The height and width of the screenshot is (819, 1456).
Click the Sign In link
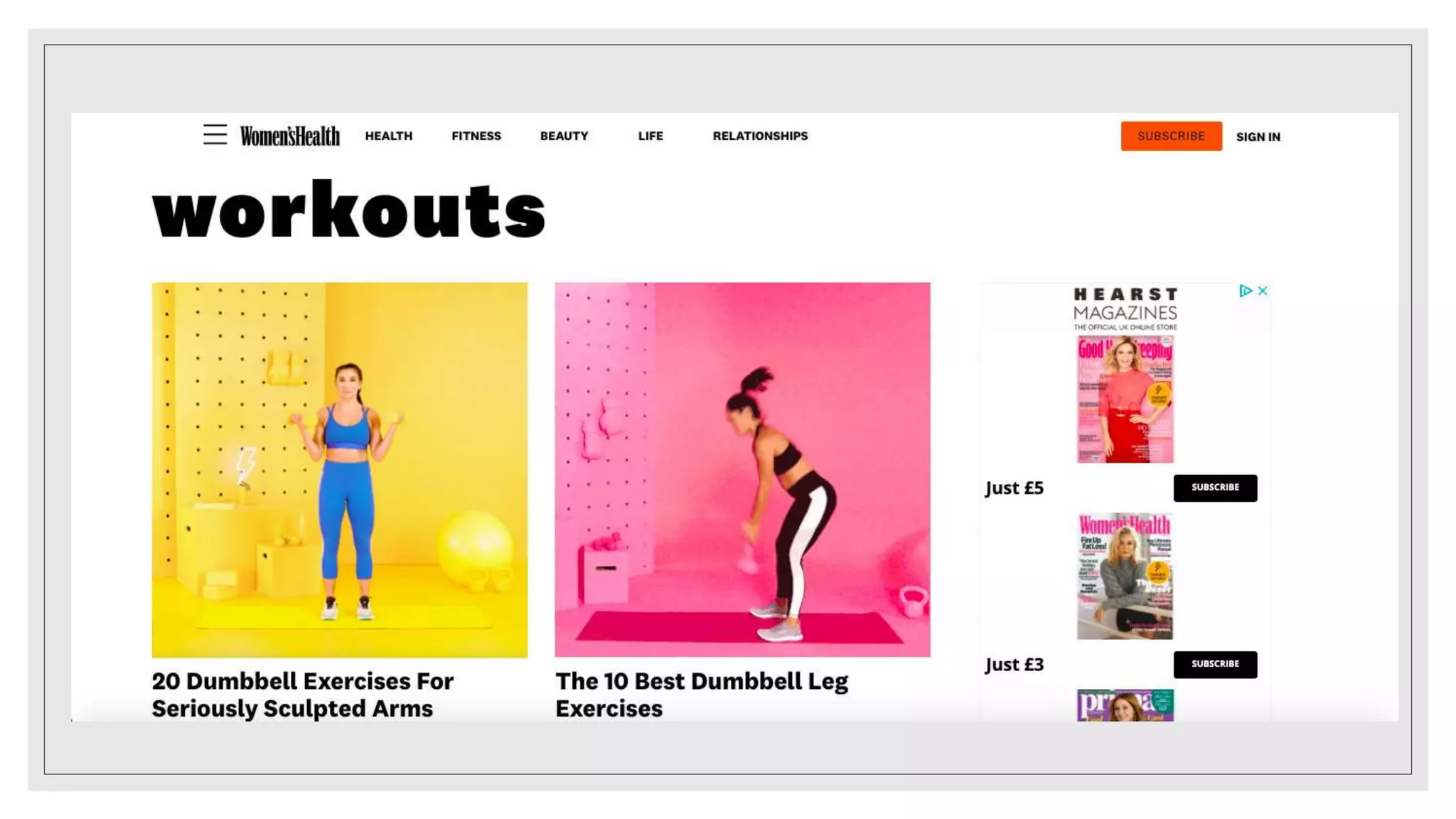pos(1258,136)
